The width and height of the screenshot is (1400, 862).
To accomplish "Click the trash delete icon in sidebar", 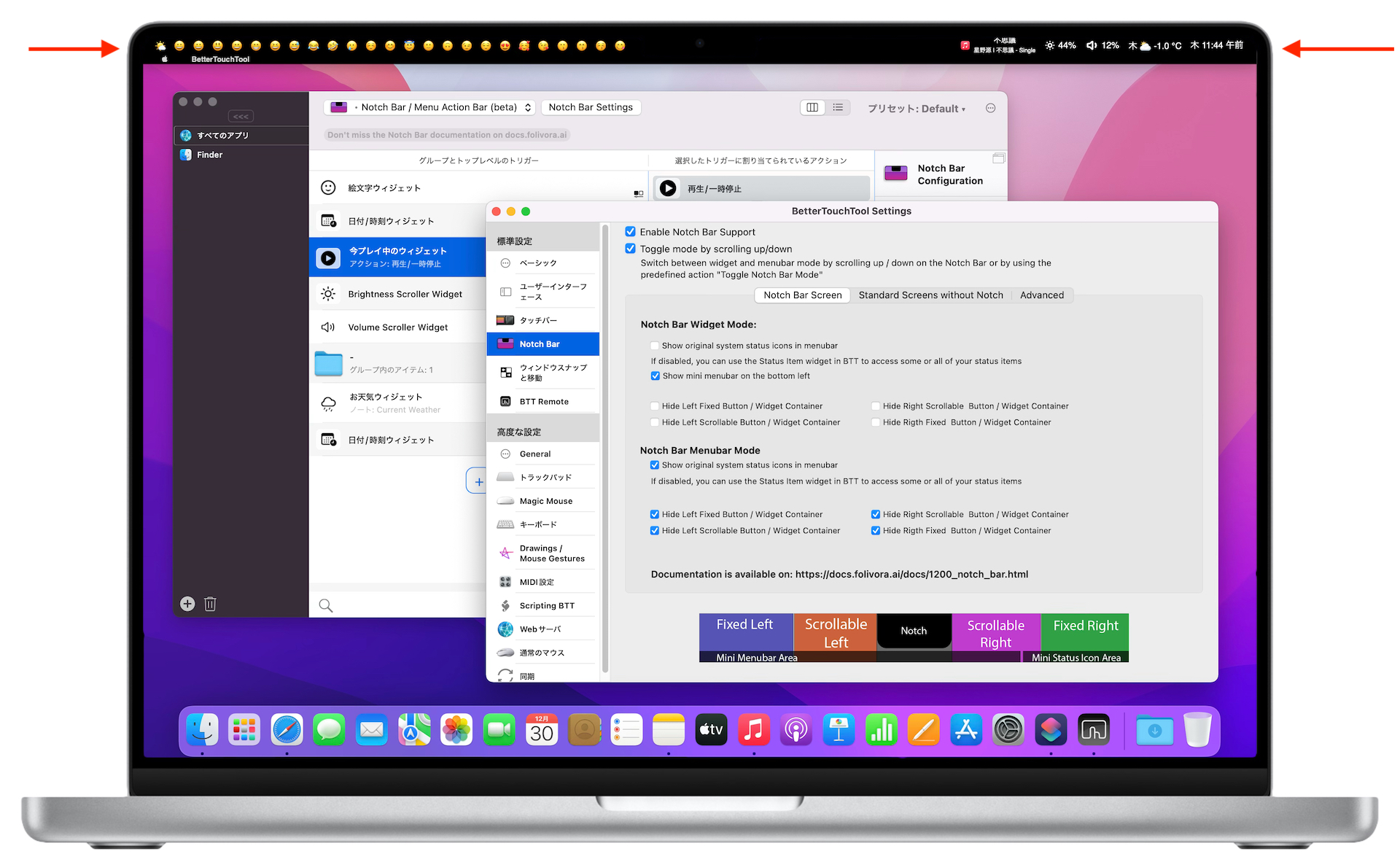I will [210, 604].
